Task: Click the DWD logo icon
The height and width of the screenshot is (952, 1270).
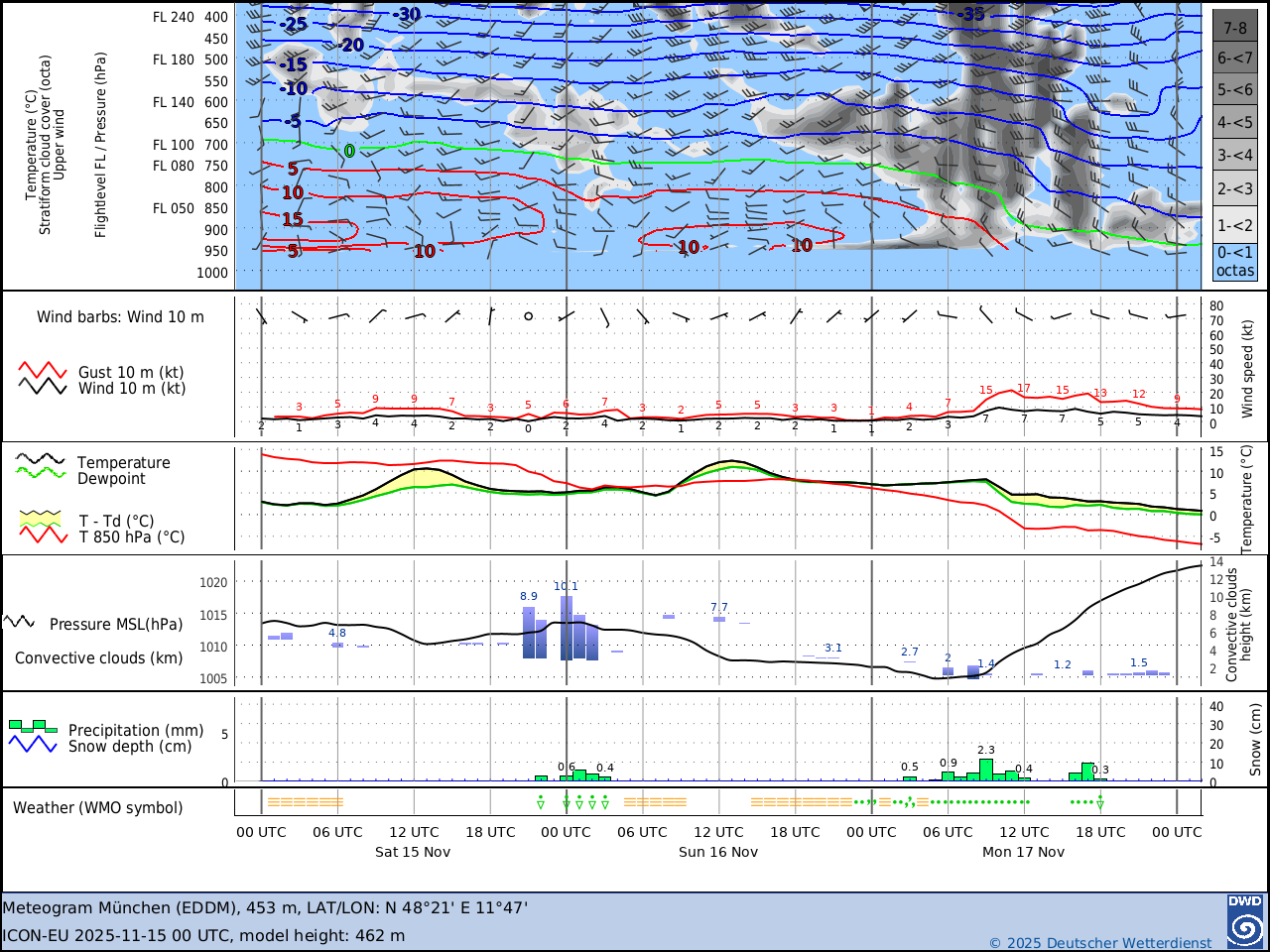Action: click(x=1245, y=921)
